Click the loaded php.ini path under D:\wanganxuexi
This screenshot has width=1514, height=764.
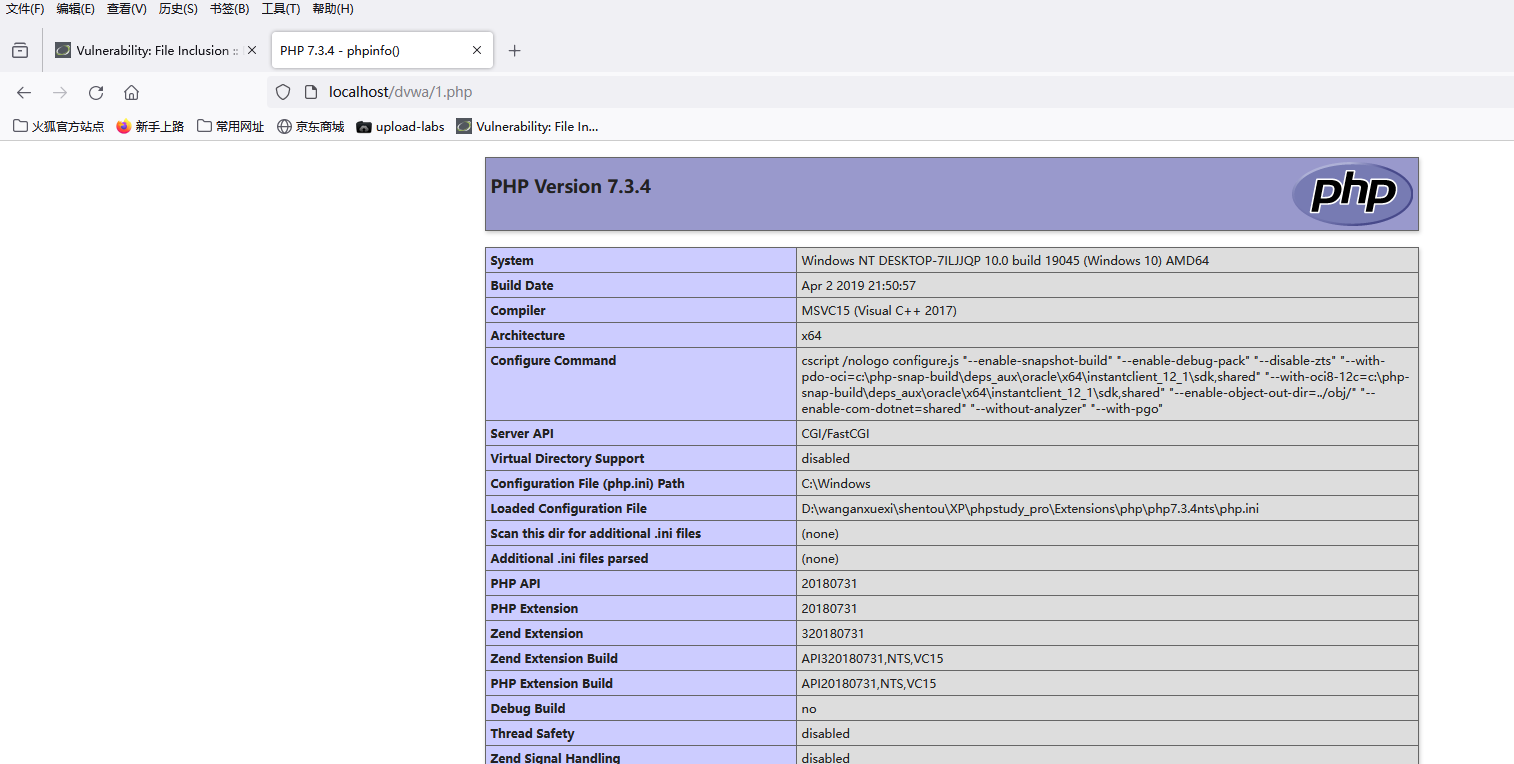click(x=1030, y=509)
